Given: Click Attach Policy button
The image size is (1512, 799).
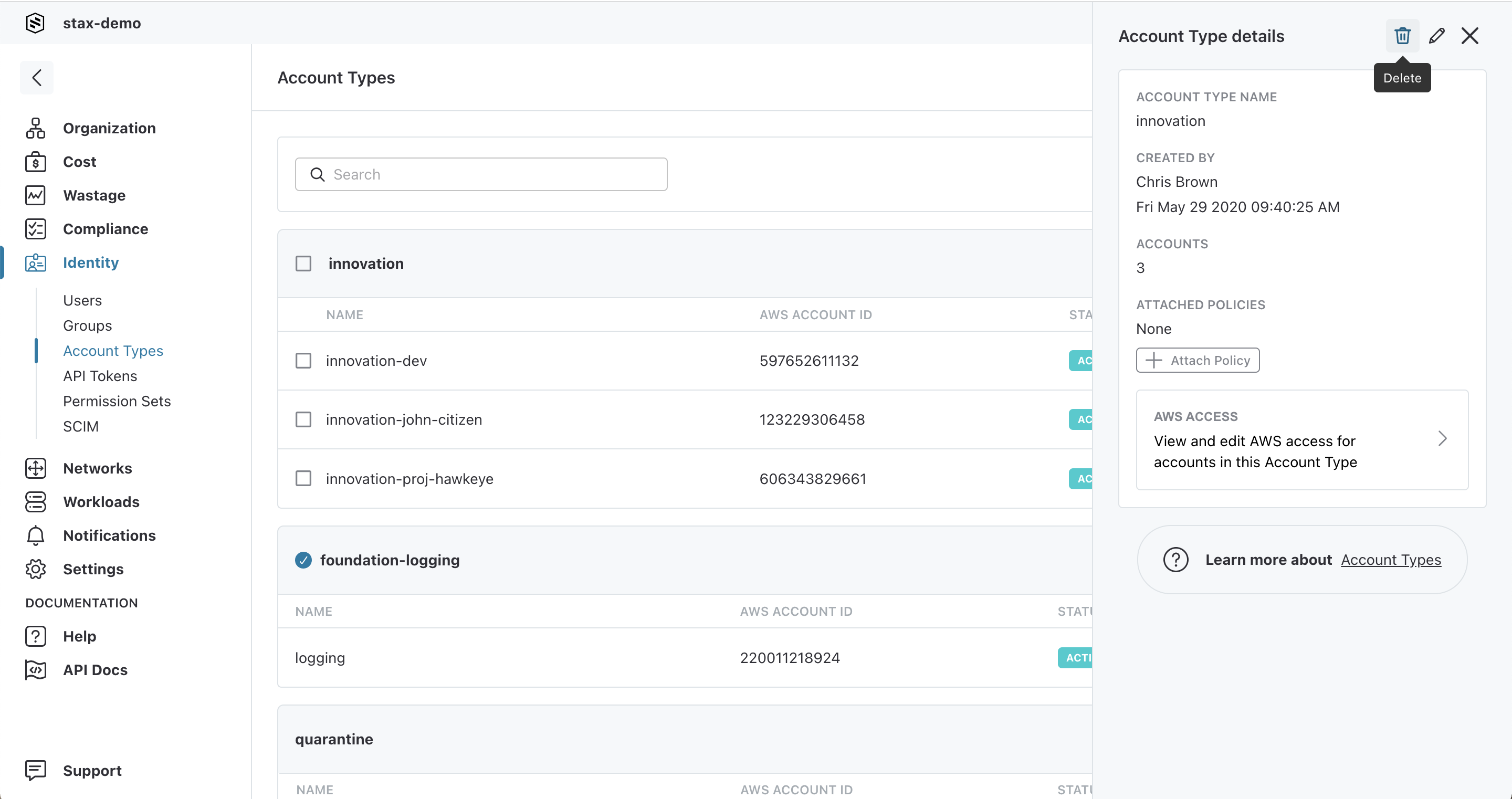Looking at the screenshot, I should [x=1197, y=360].
